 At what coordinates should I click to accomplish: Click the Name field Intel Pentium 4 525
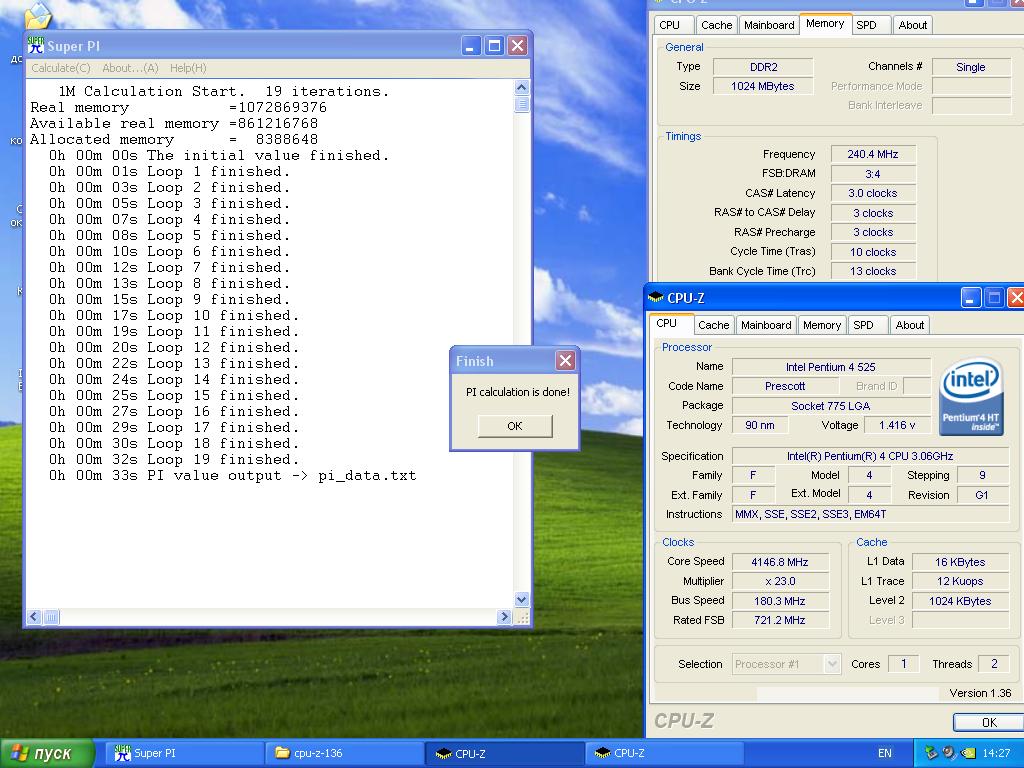click(831, 367)
